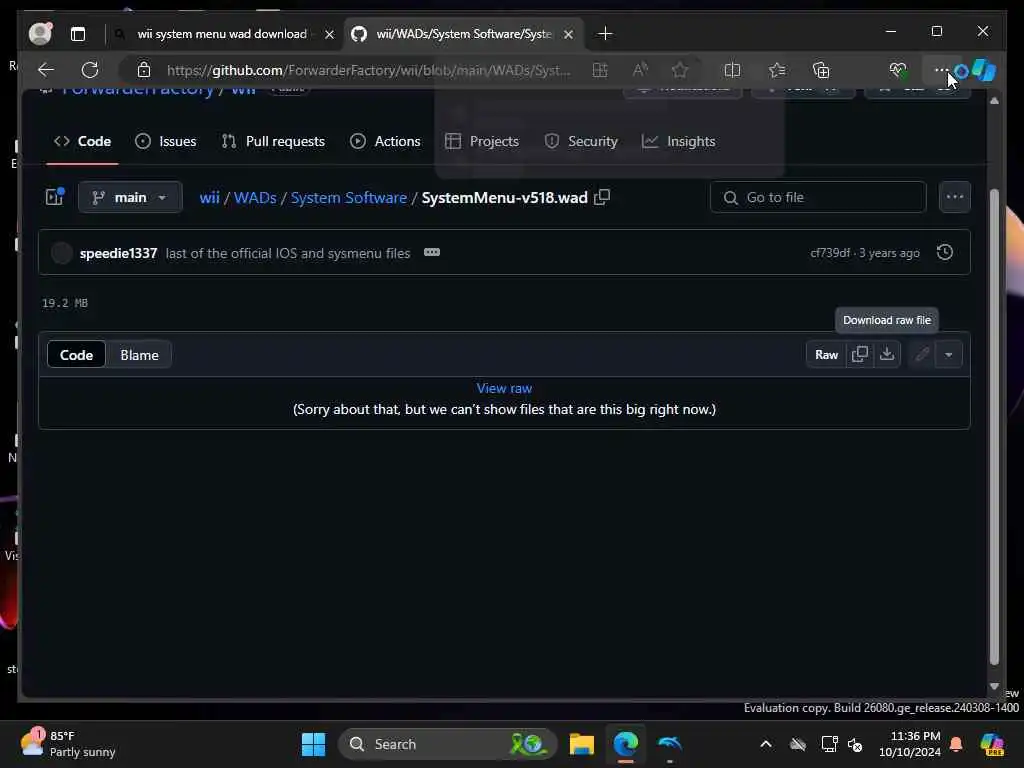Click the edit file pencil icon
1024x768 pixels.
click(921, 354)
